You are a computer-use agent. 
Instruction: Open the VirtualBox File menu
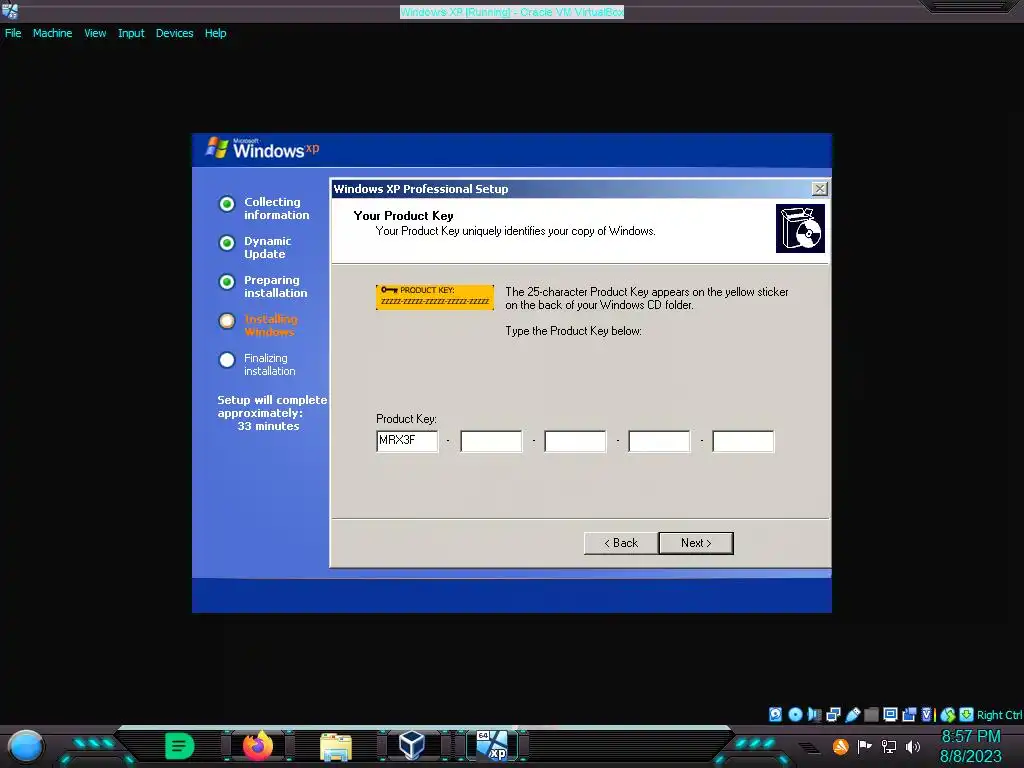click(12, 33)
